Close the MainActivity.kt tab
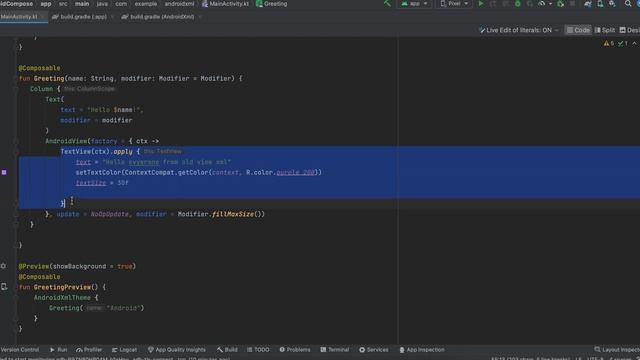640x360 pixels. 42,17
